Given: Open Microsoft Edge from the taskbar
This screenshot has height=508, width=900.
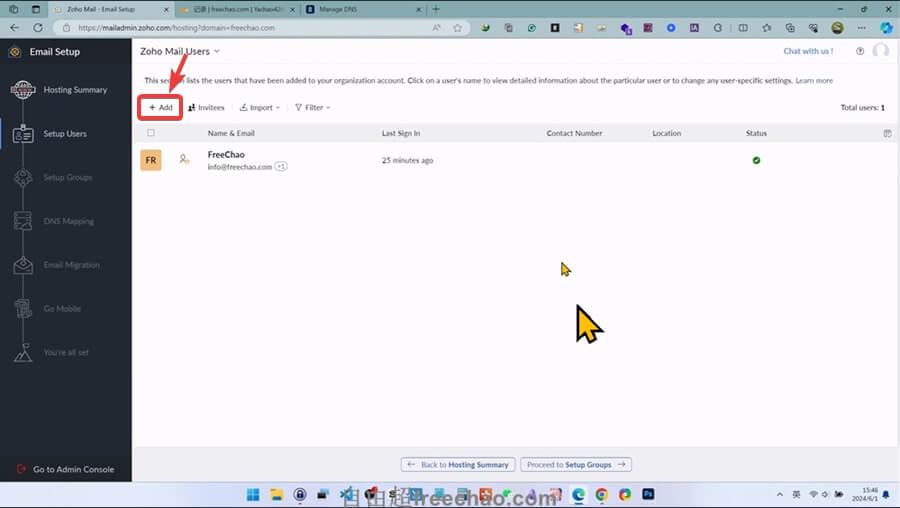Looking at the screenshot, I should point(578,495).
